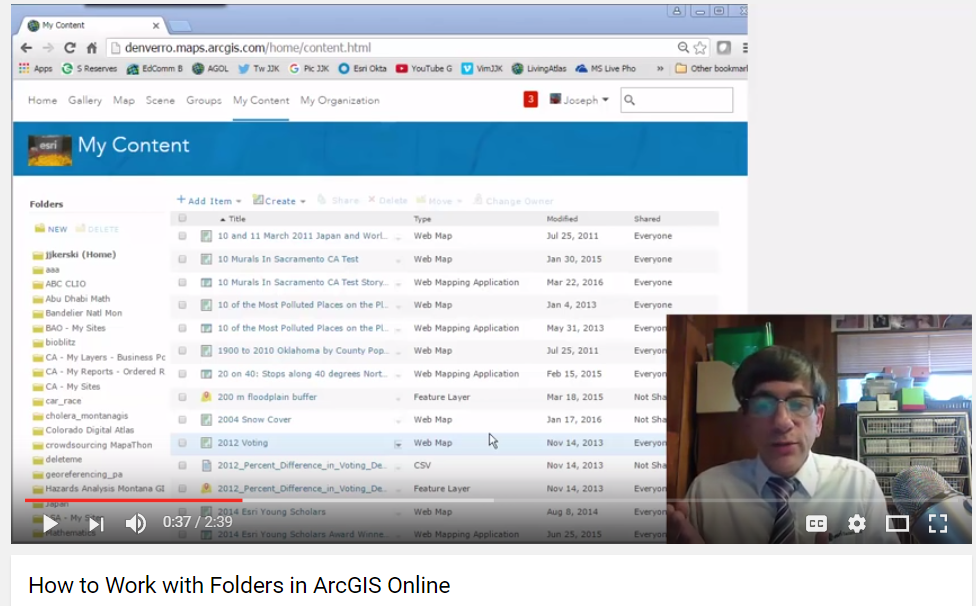Open car_race folder icon

[38, 401]
